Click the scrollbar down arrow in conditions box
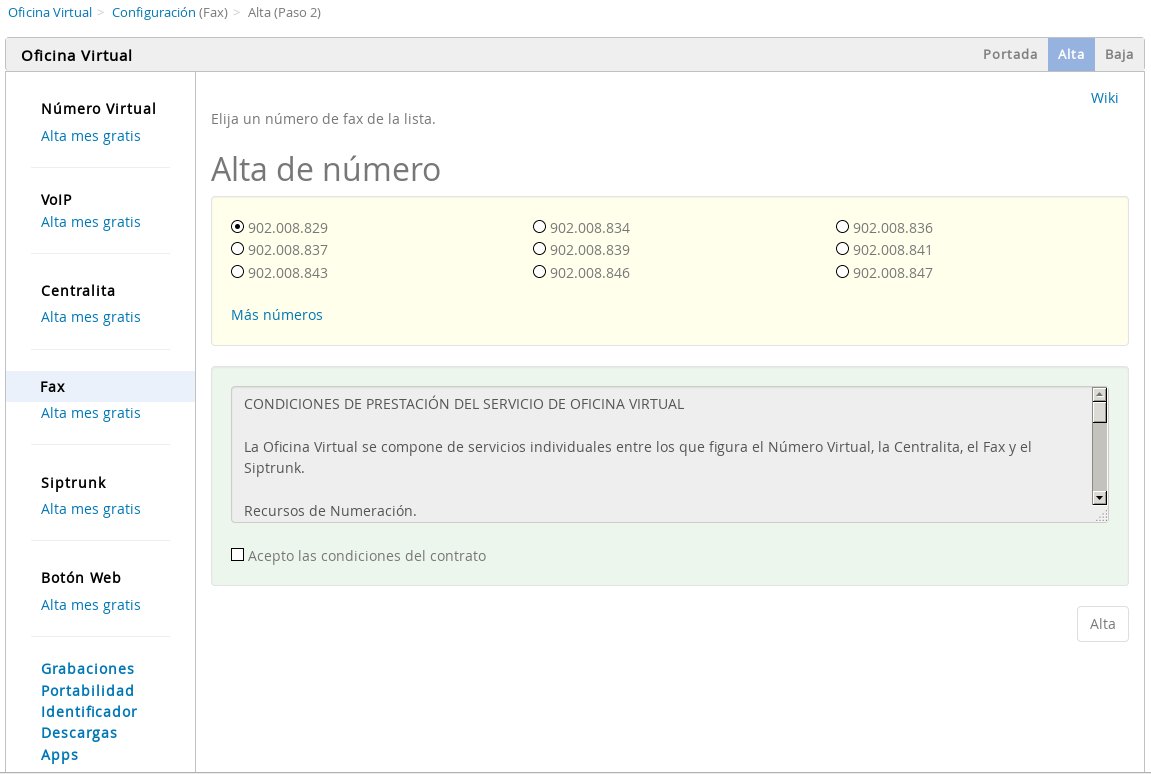 tap(1099, 497)
